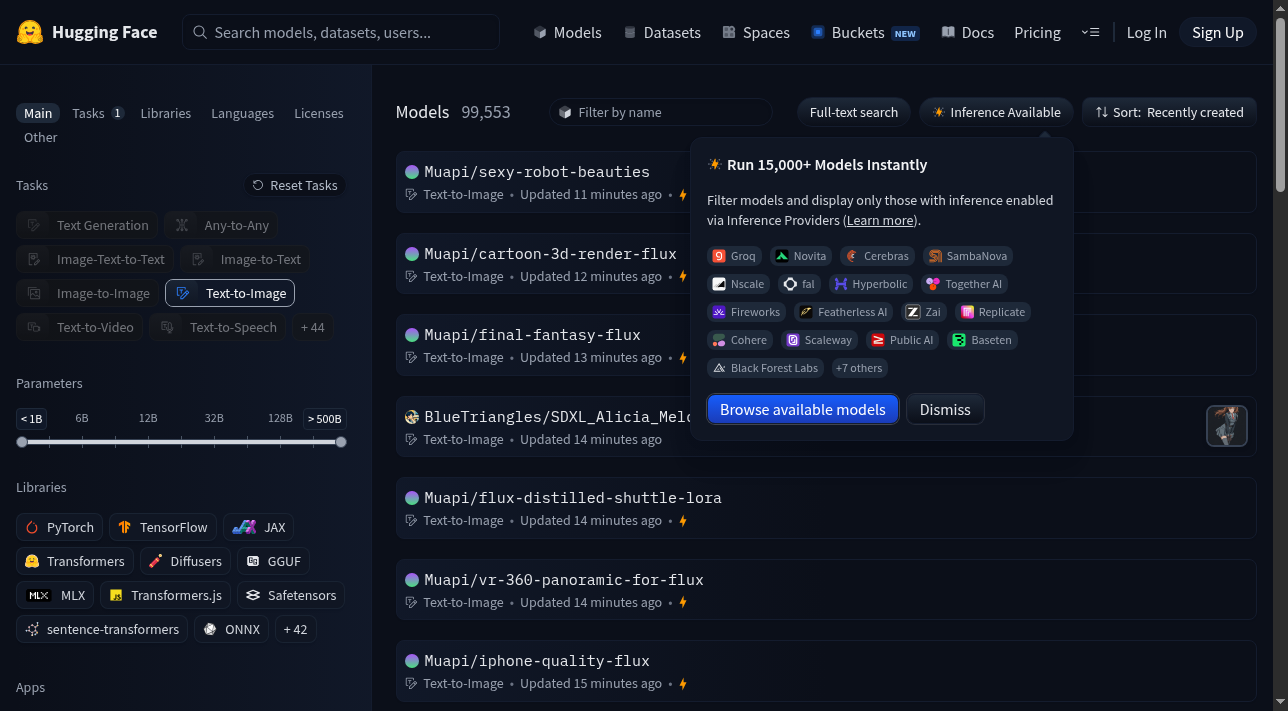Select the Main filter tab
This screenshot has width=1288, height=711.
pyautogui.click(x=38, y=113)
